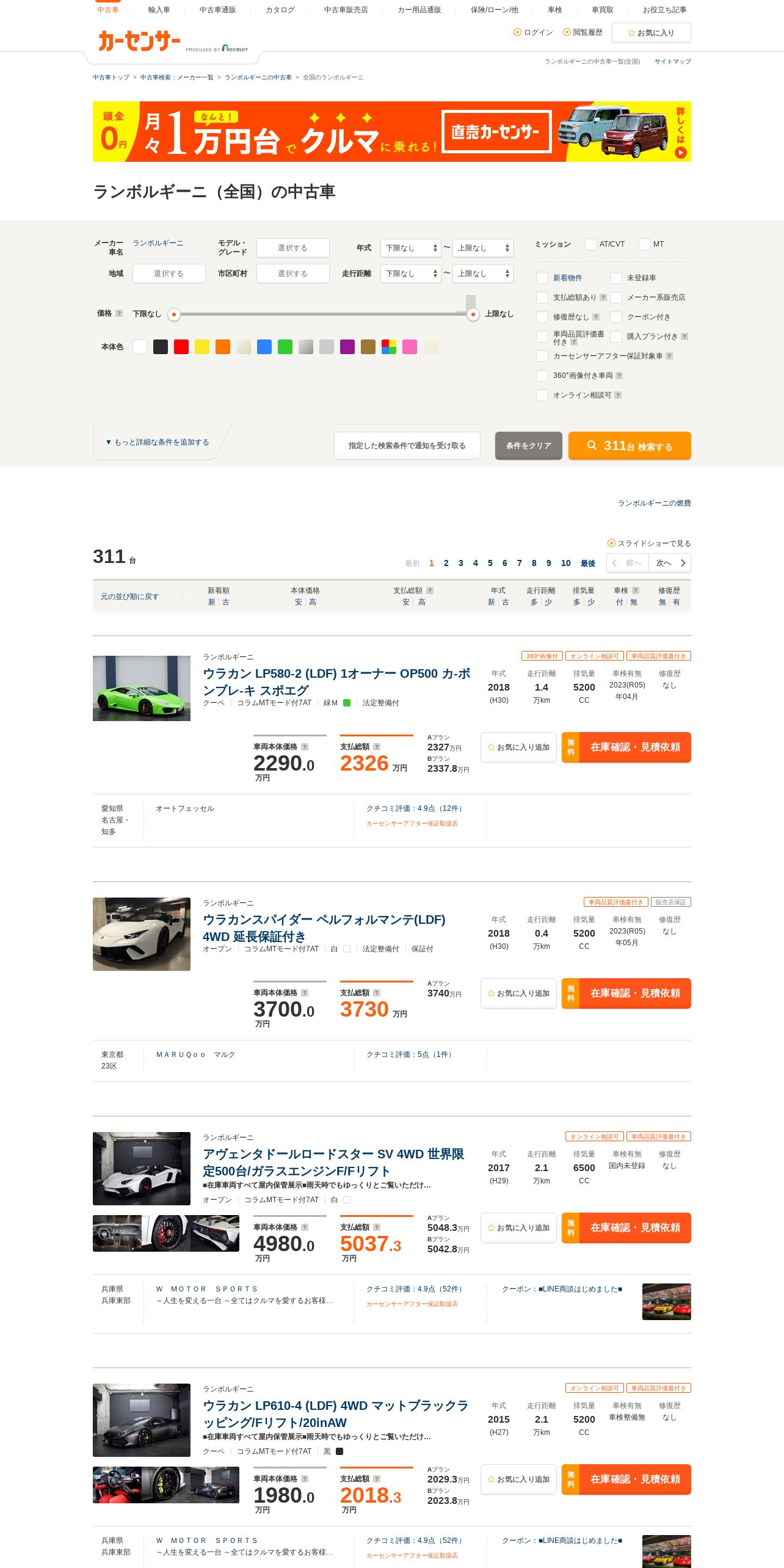Open モデル・グレード 選択する selector
The image size is (784, 1568).
(x=292, y=248)
